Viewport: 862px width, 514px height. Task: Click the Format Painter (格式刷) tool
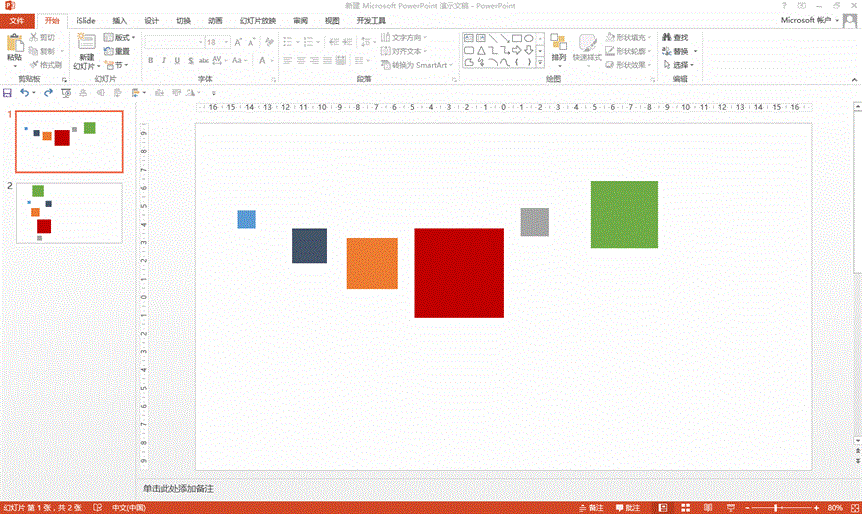pyautogui.click(x=46, y=64)
